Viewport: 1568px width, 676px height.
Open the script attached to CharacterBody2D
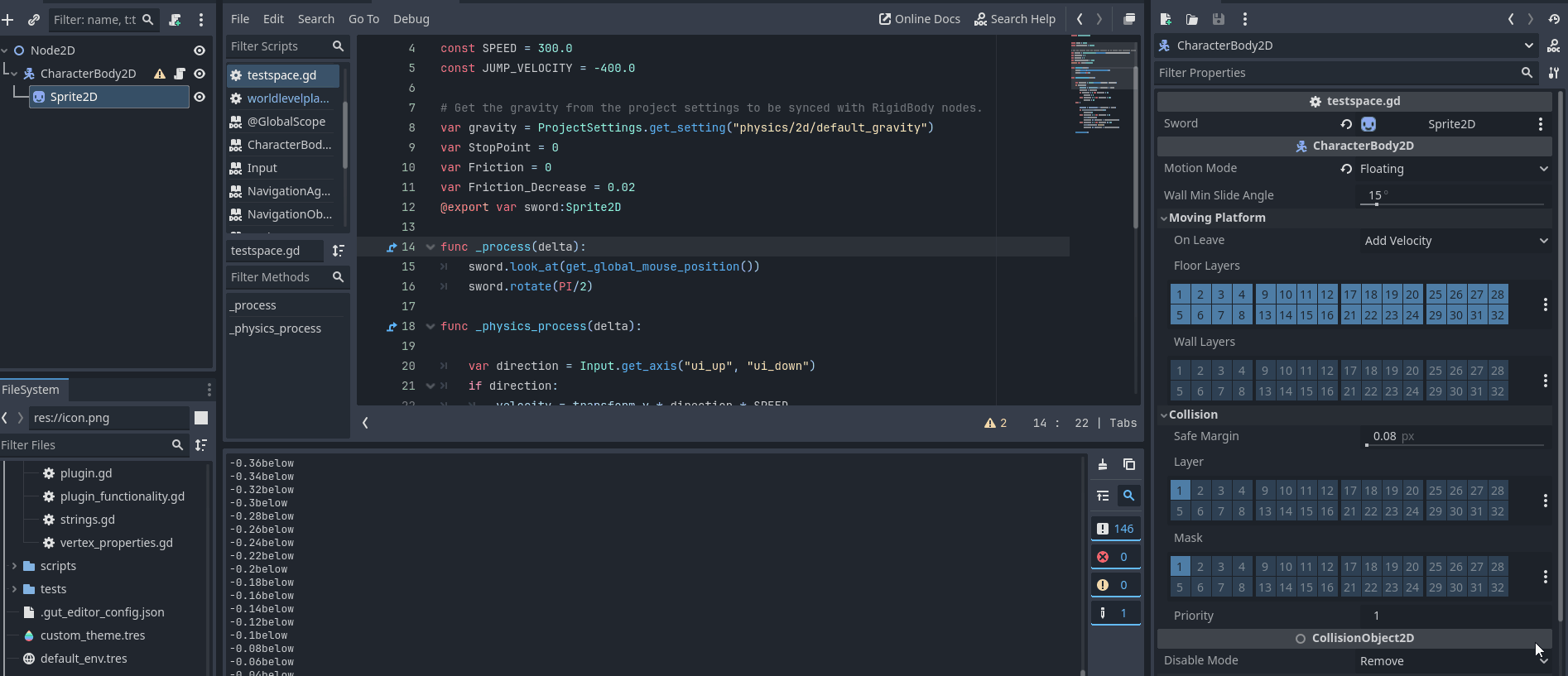click(x=180, y=74)
